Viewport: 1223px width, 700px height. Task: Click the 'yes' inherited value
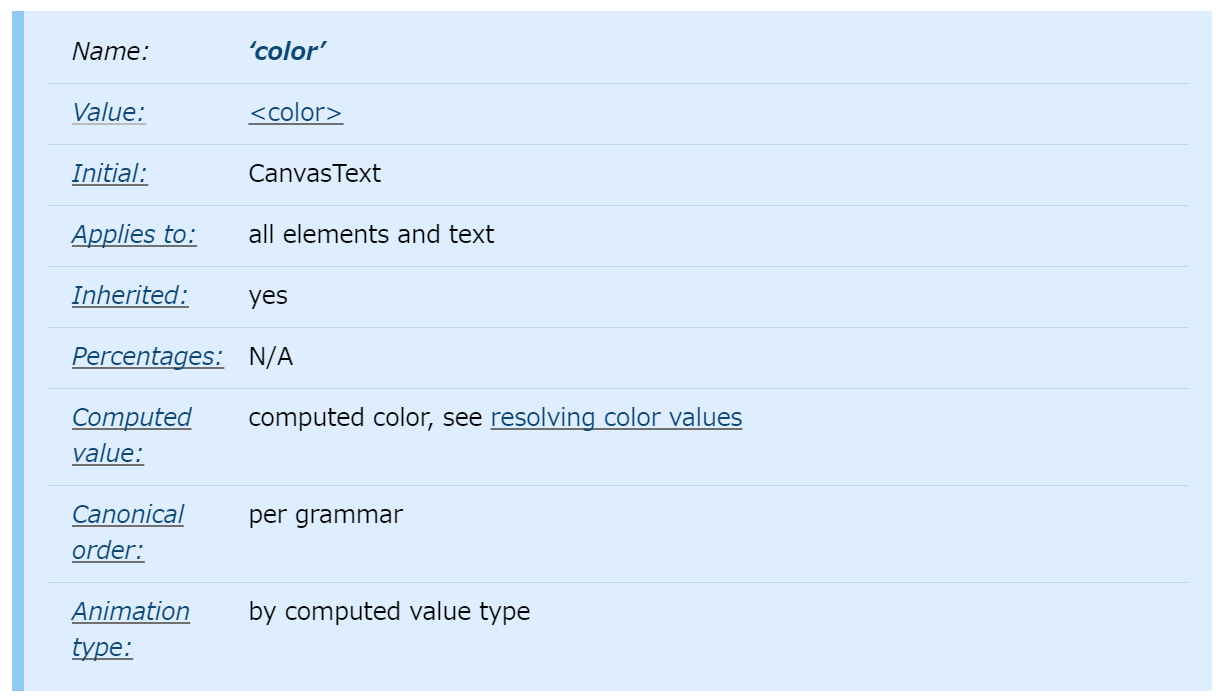click(267, 296)
